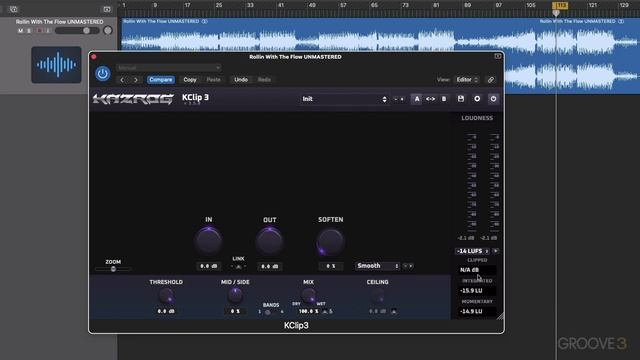Screen dimensions: 640x360
Task: Click the plugin window expand icon top right
Action: [498, 56]
